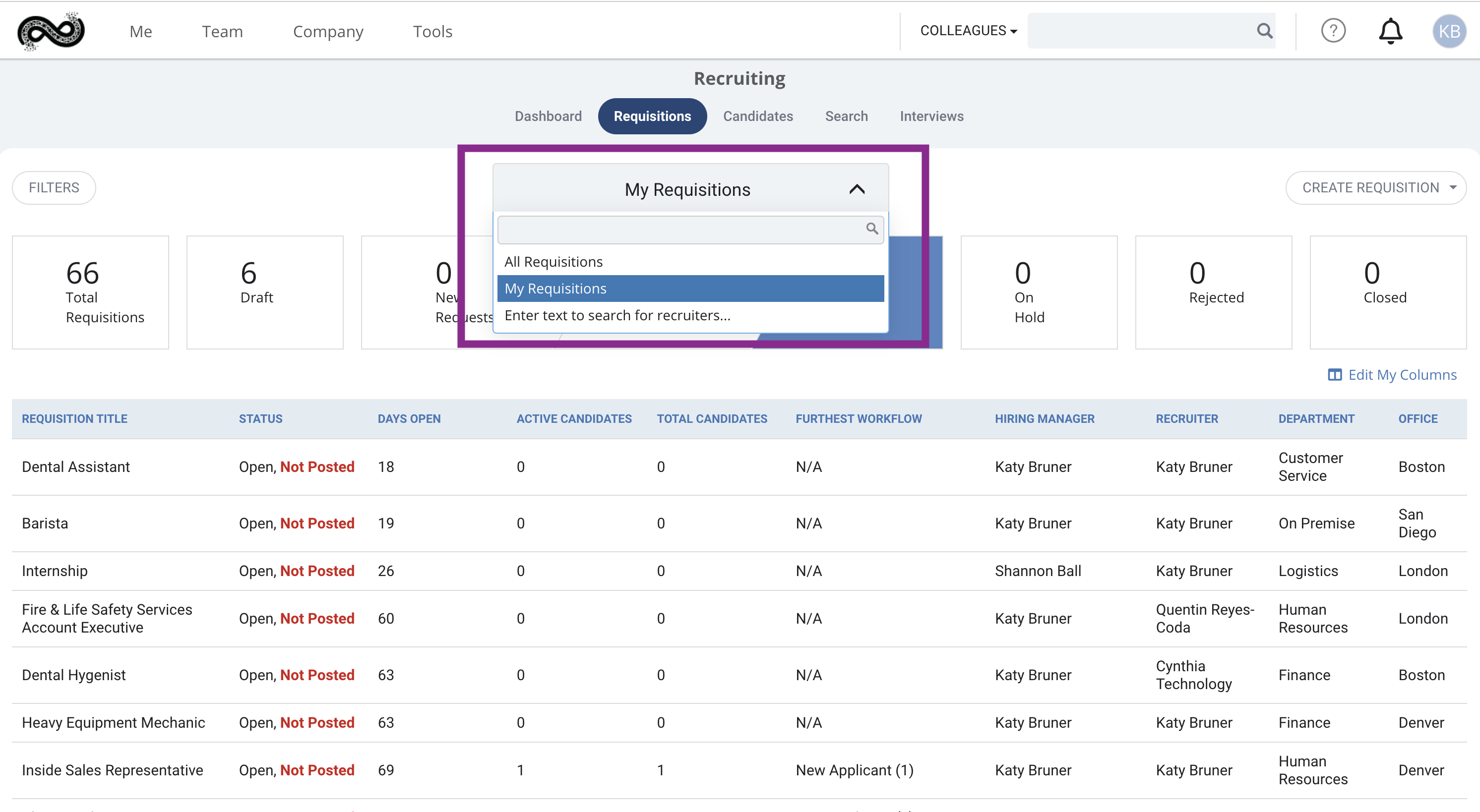Image resolution: width=1480 pixels, height=812 pixels.
Task: Sort by STATUS column header
Action: tap(261, 419)
